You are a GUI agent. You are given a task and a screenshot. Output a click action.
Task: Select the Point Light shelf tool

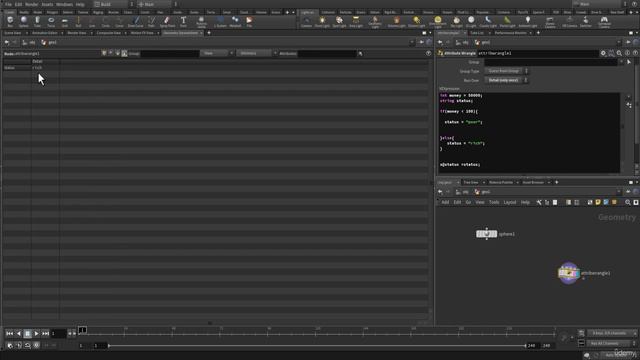[322, 22]
